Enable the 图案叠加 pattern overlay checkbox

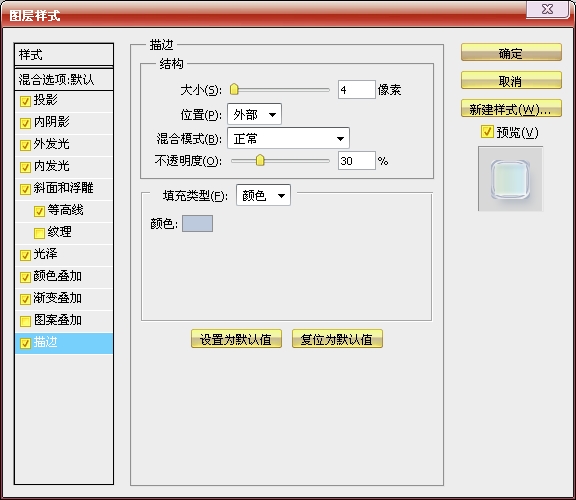click(25, 321)
